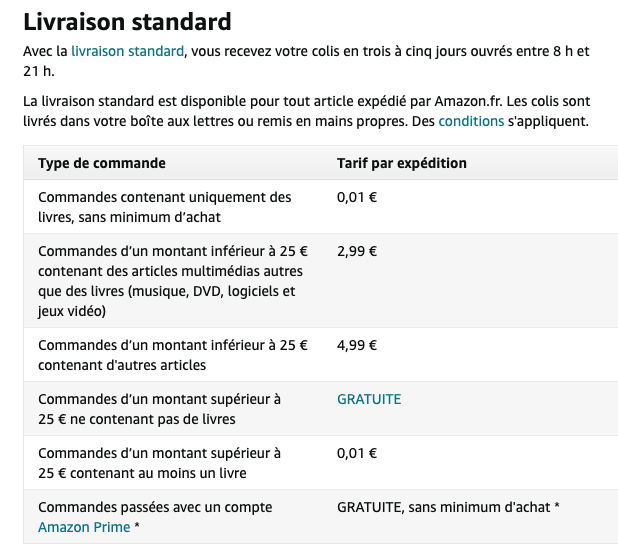Click the paragraph mentioning Amazon.fr shipping
Viewport: 618px width, 560px height.
[x=307, y=111]
